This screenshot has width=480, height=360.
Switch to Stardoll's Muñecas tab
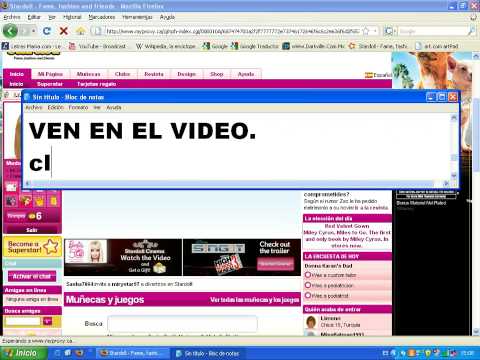click(88, 74)
